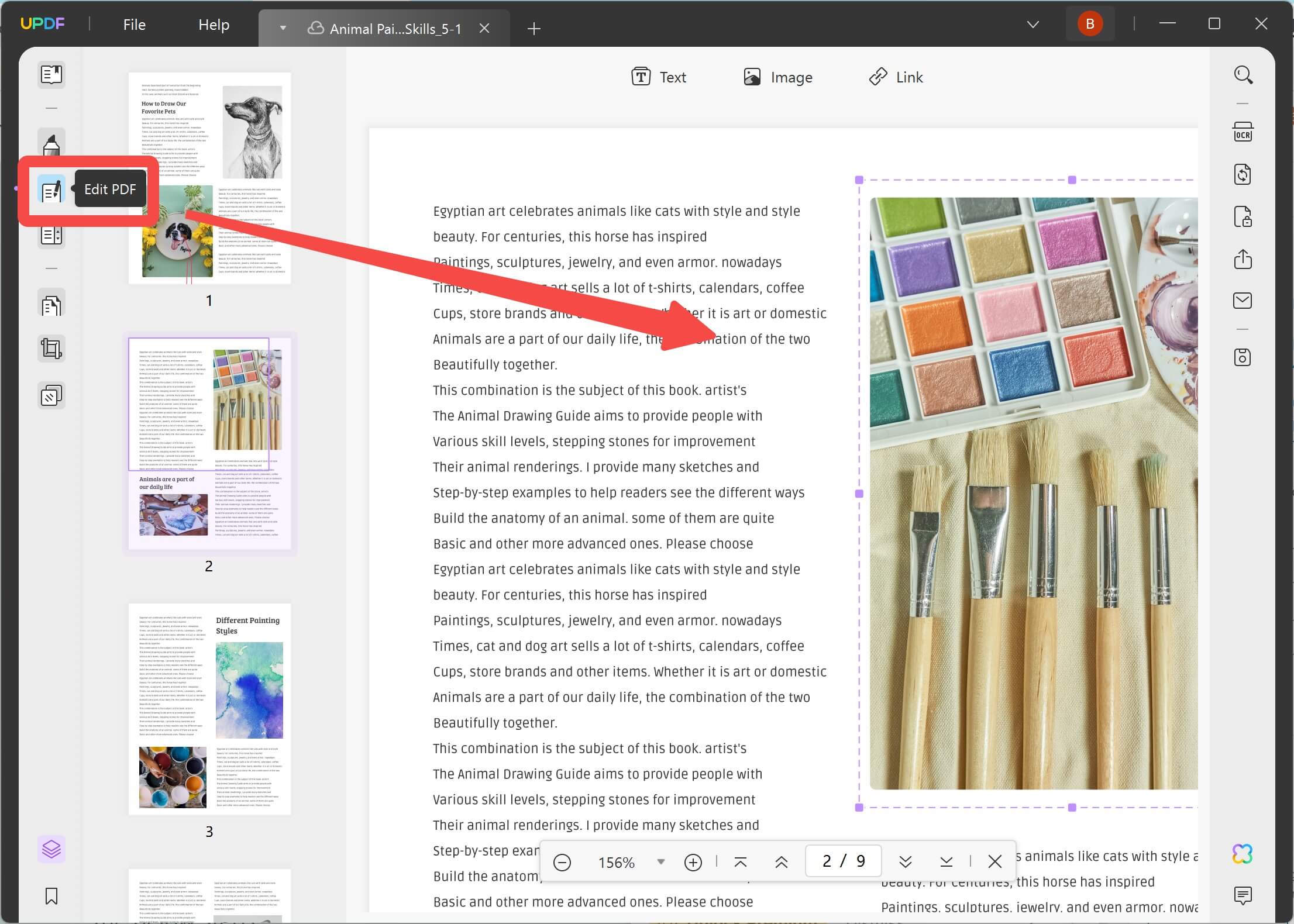1294x924 pixels.
Task: Select the Text editing mode
Action: pos(659,77)
